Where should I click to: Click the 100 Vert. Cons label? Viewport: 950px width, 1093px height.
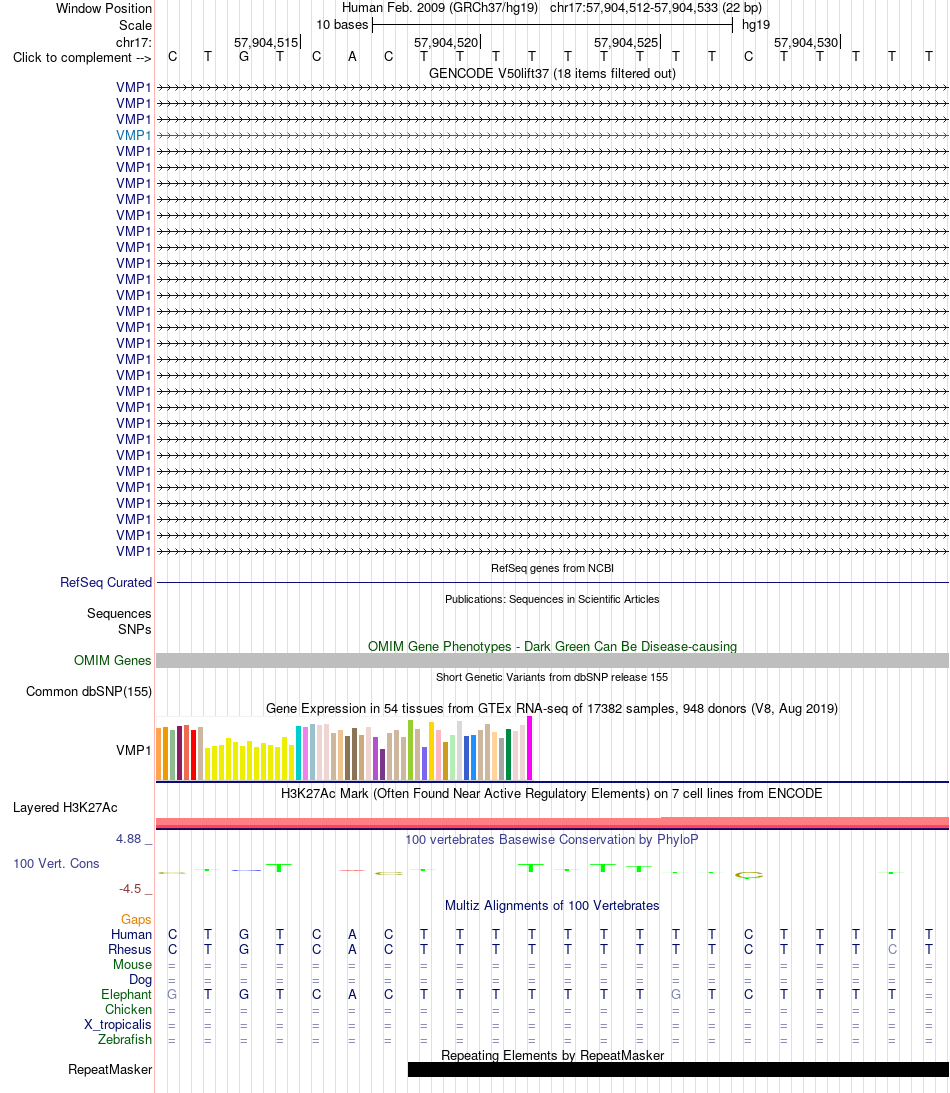click(56, 863)
